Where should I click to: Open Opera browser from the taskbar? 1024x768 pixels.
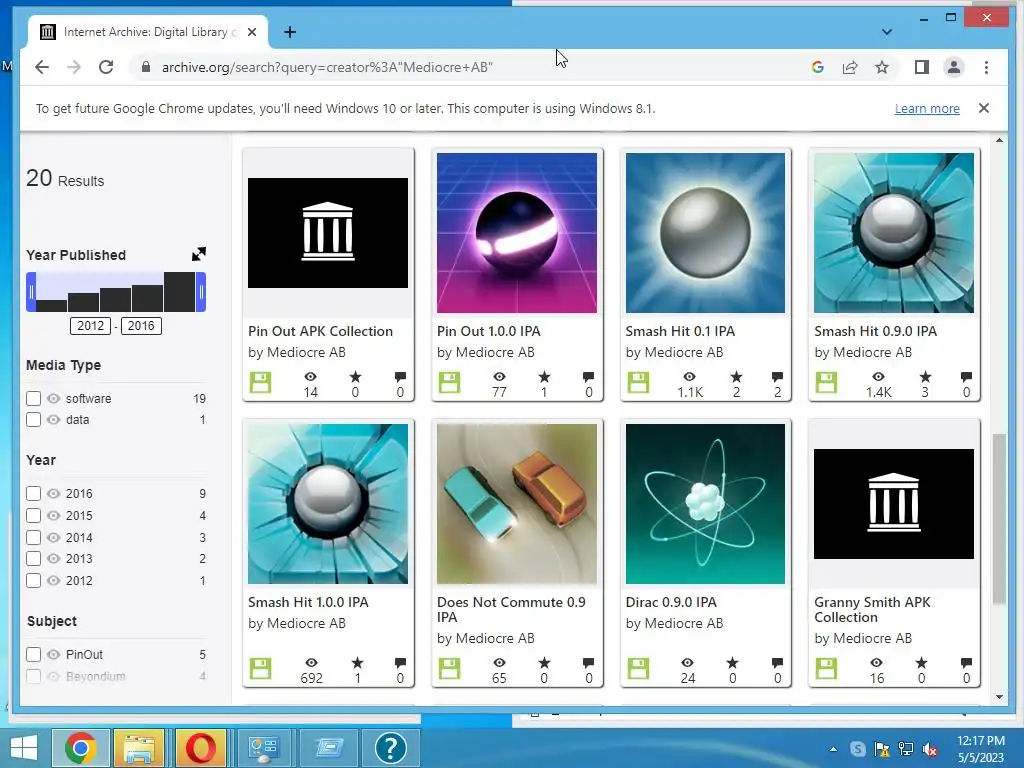(x=201, y=748)
